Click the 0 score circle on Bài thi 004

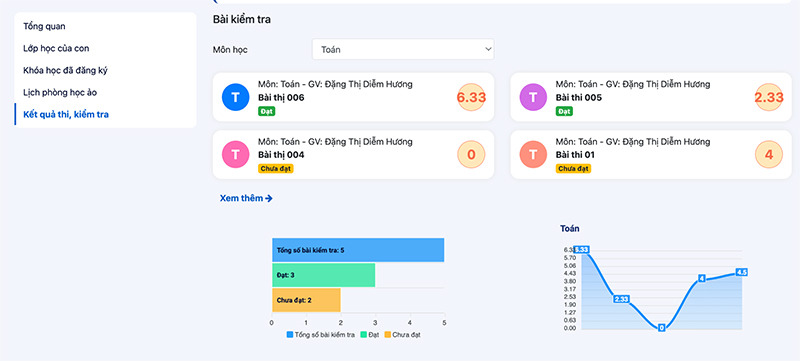[x=471, y=154]
